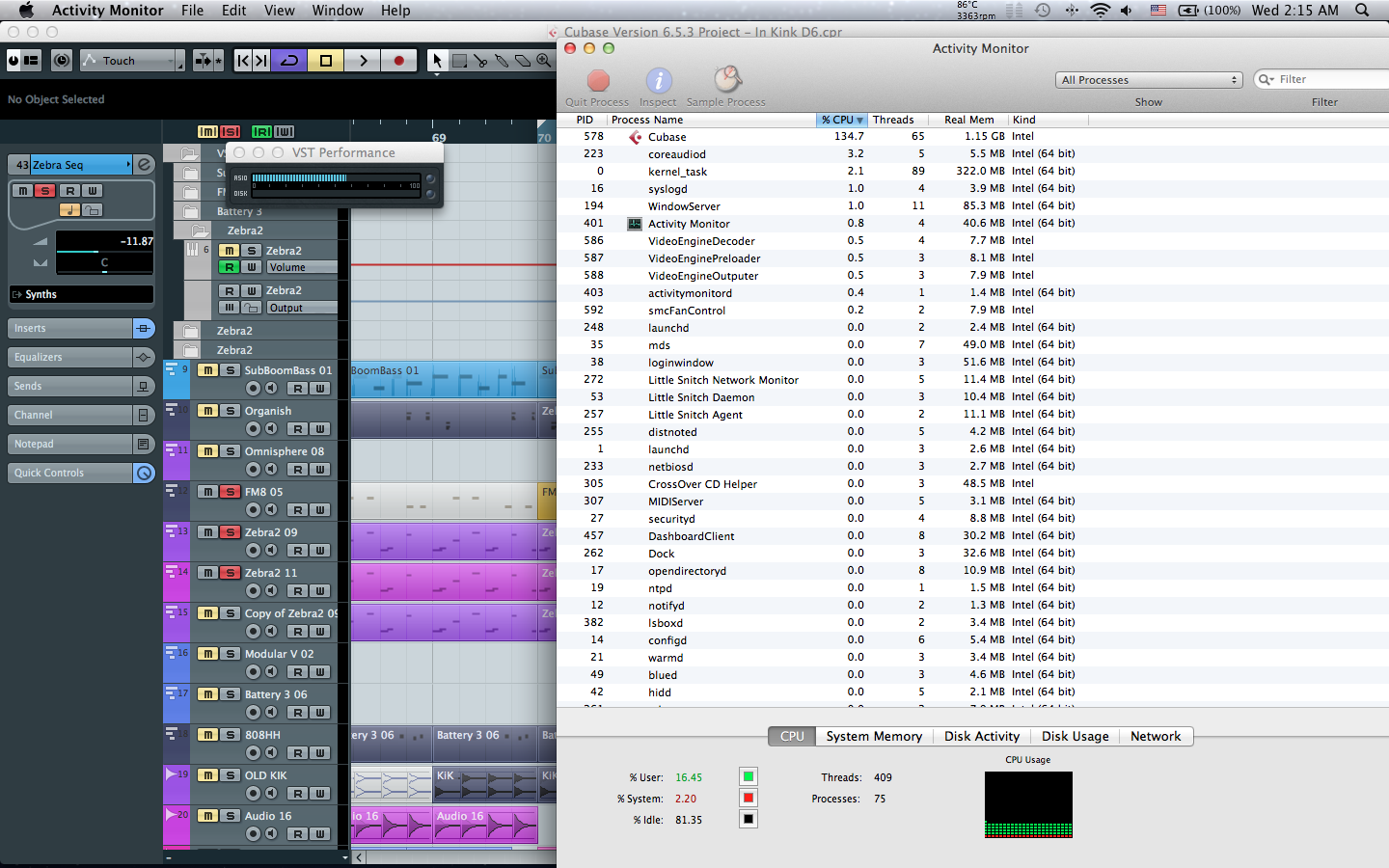The height and width of the screenshot is (868, 1389).
Task: Click the Play transport button
Action: [x=363, y=61]
